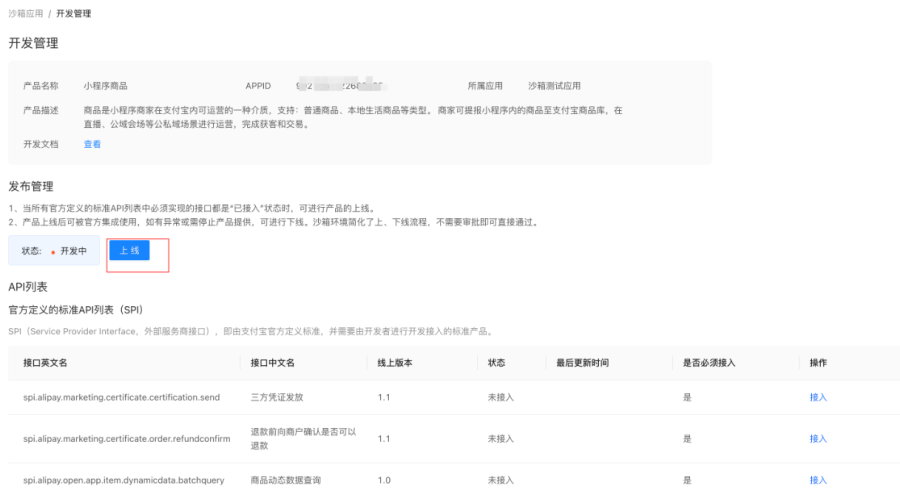900x493 pixels.
Task: Click the red status dot indicator
Action: coord(53,252)
